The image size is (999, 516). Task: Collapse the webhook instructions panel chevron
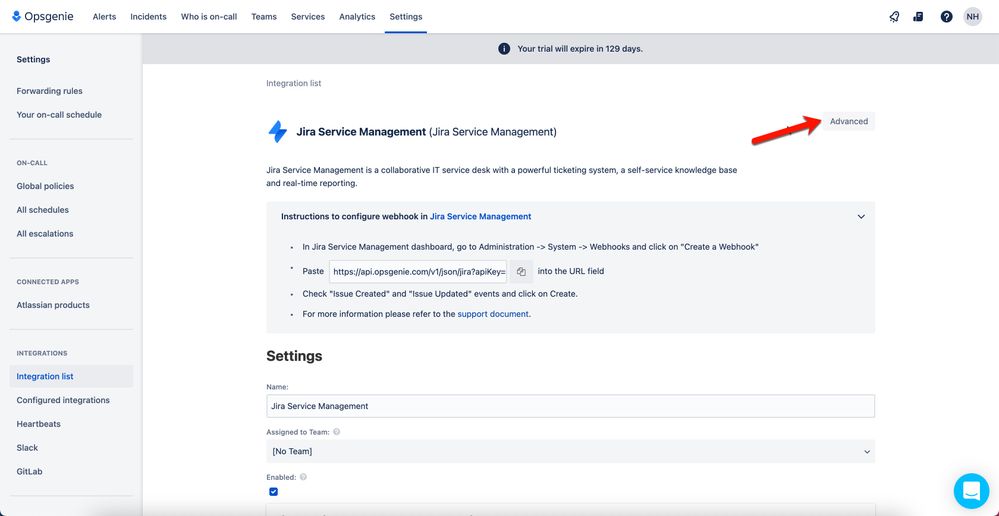861,217
